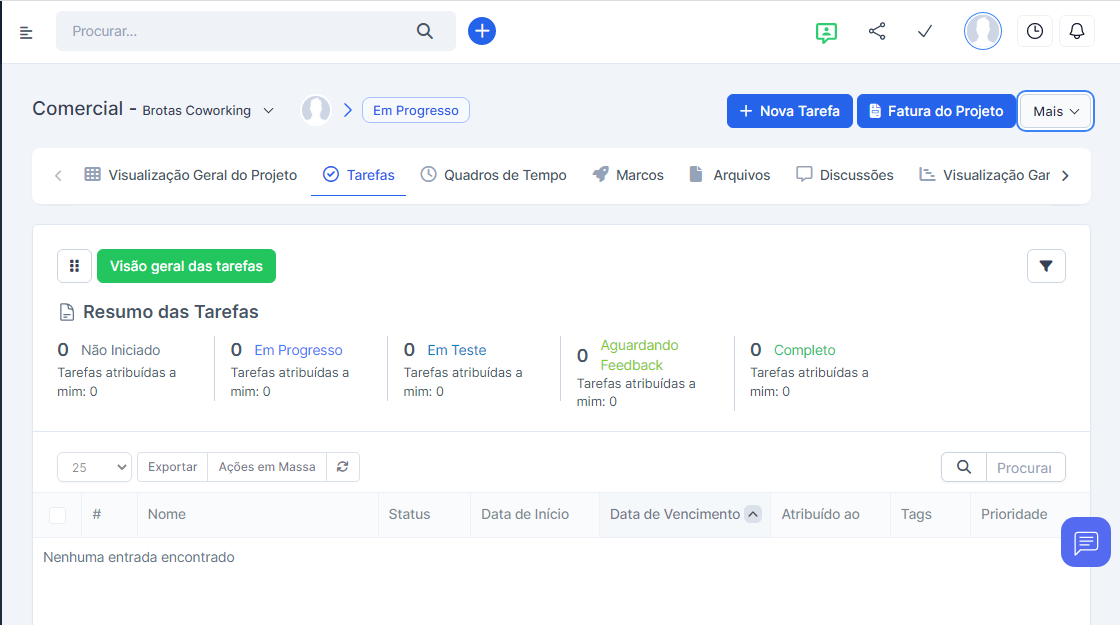Click the filter funnel icon

(x=1046, y=266)
